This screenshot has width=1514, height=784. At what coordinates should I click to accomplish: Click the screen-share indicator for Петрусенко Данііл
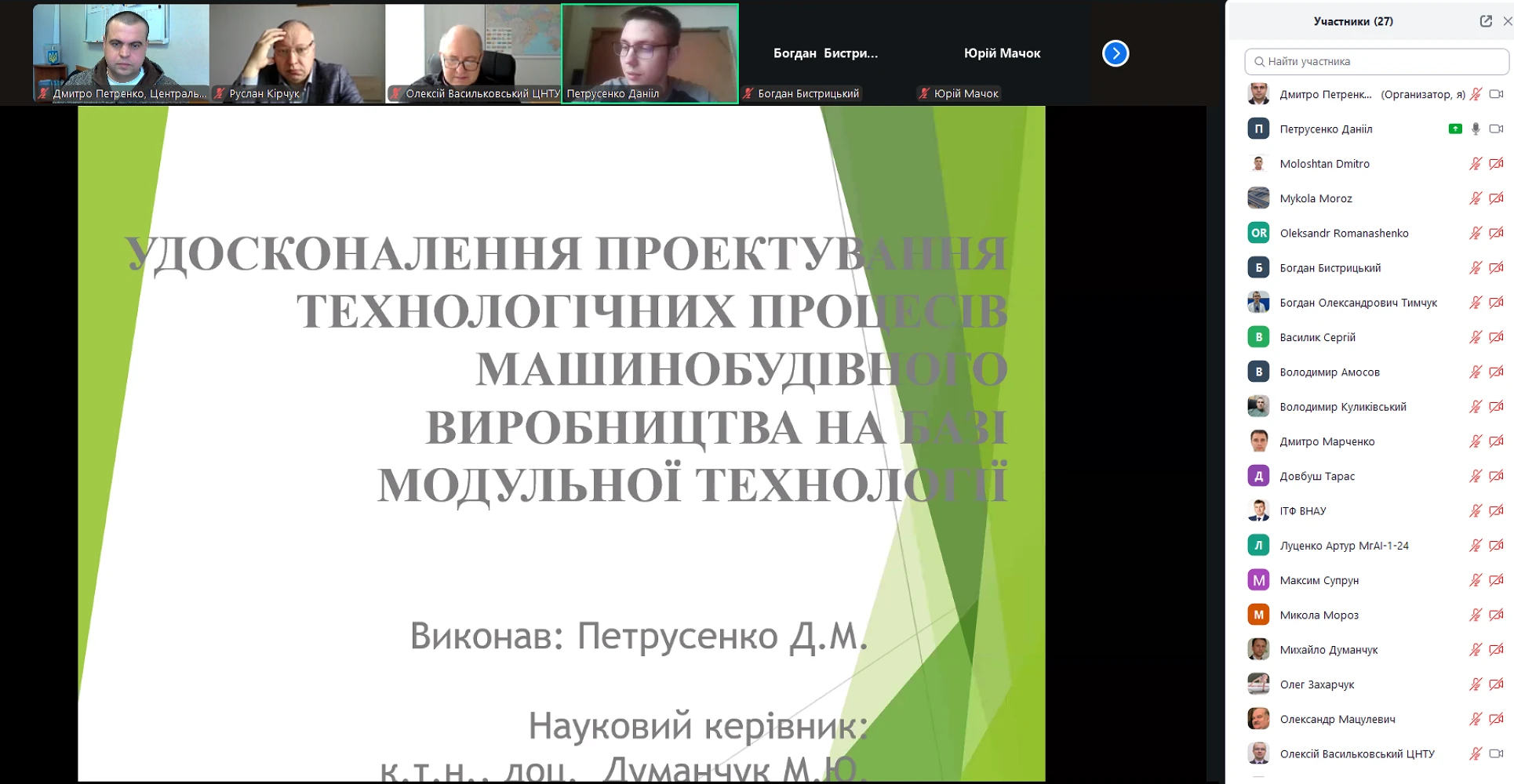click(x=1455, y=129)
